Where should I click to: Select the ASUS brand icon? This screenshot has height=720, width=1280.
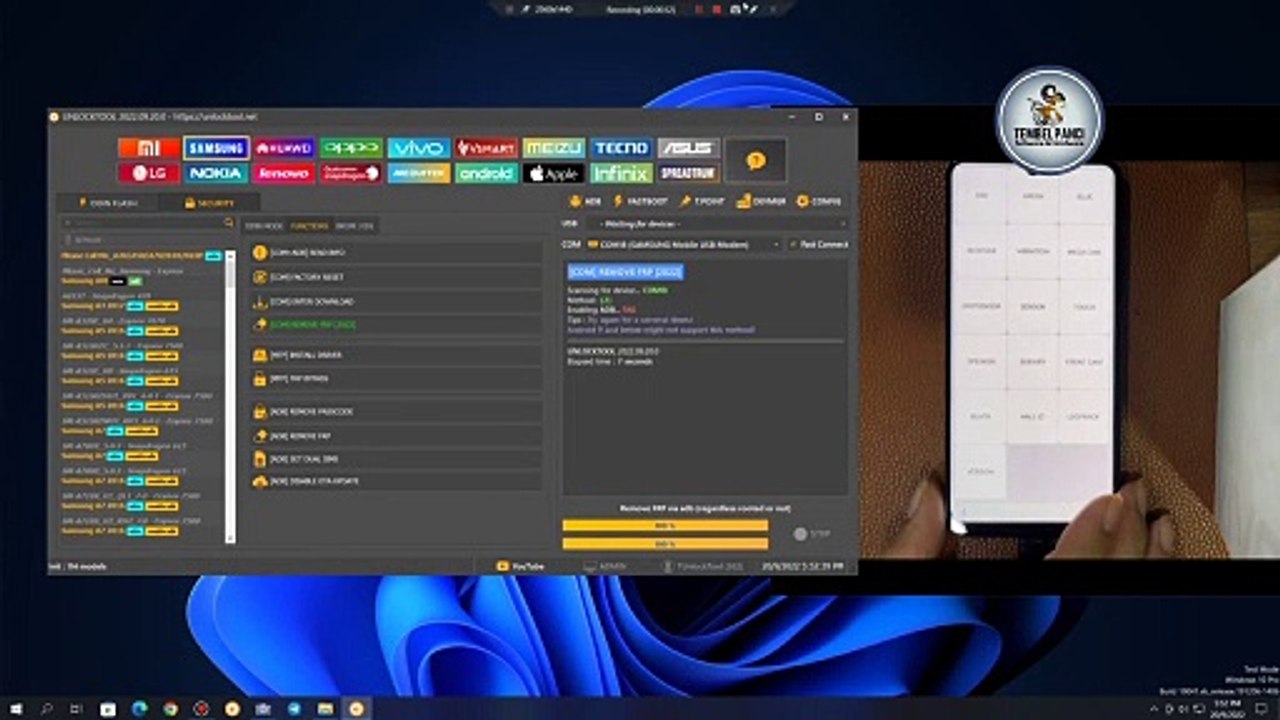coord(689,148)
